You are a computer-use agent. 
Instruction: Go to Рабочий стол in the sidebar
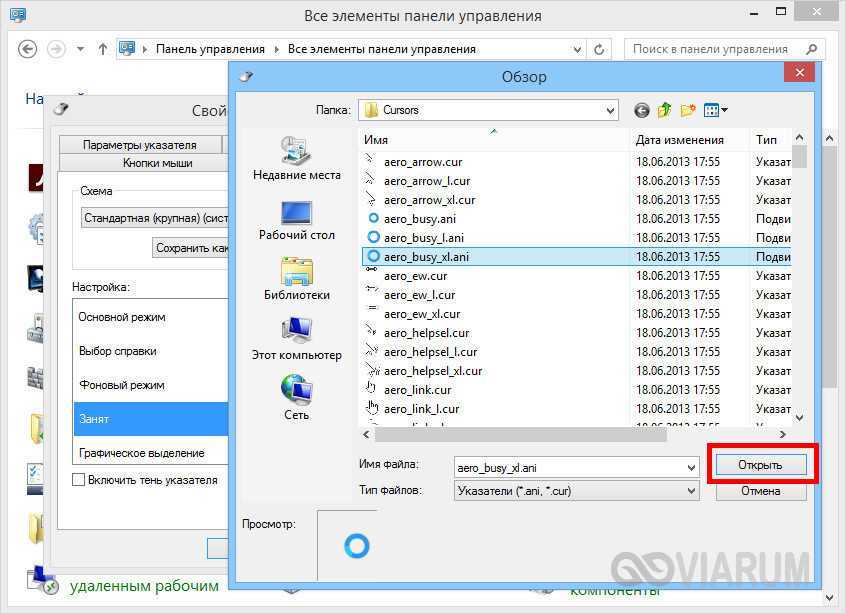(x=296, y=218)
